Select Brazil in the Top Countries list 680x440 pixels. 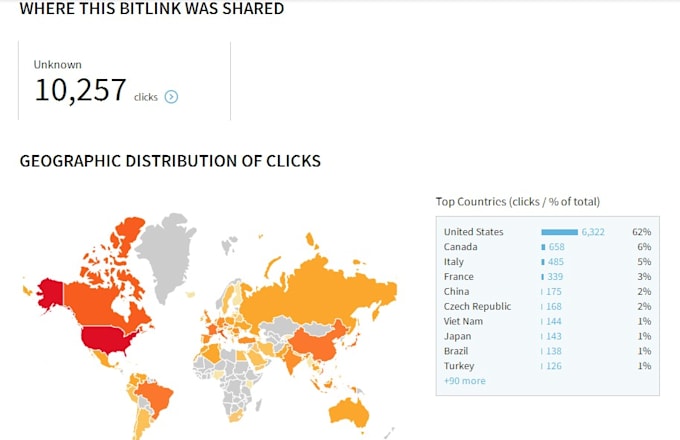(458, 351)
